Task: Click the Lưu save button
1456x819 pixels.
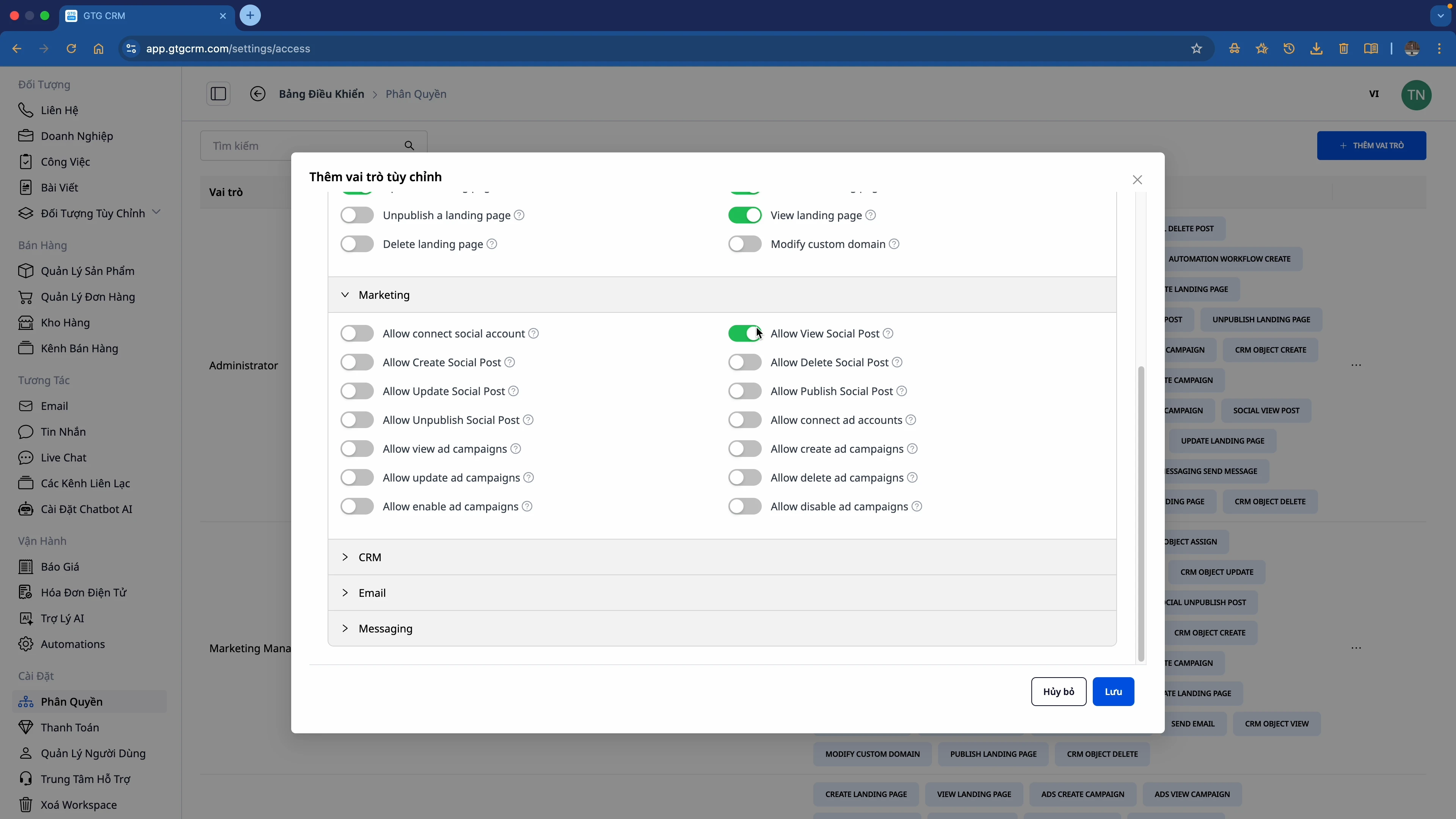Action: pyautogui.click(x=1113, y=691)
